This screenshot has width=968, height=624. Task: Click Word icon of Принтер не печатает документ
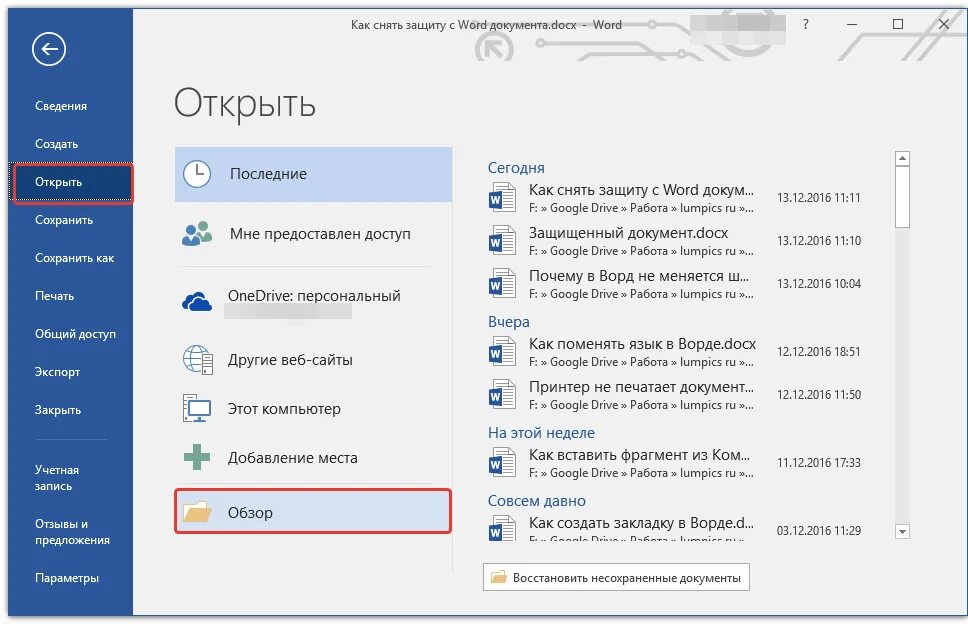pos(502,395)
